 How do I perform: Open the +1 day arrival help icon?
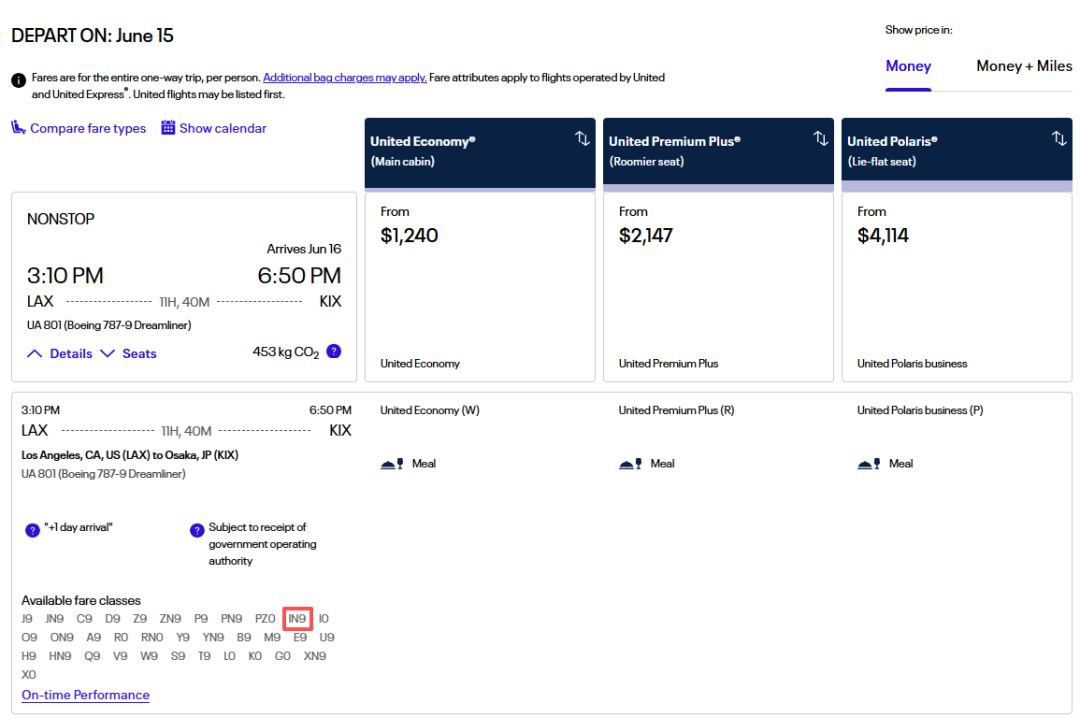(x=32, y=530)
